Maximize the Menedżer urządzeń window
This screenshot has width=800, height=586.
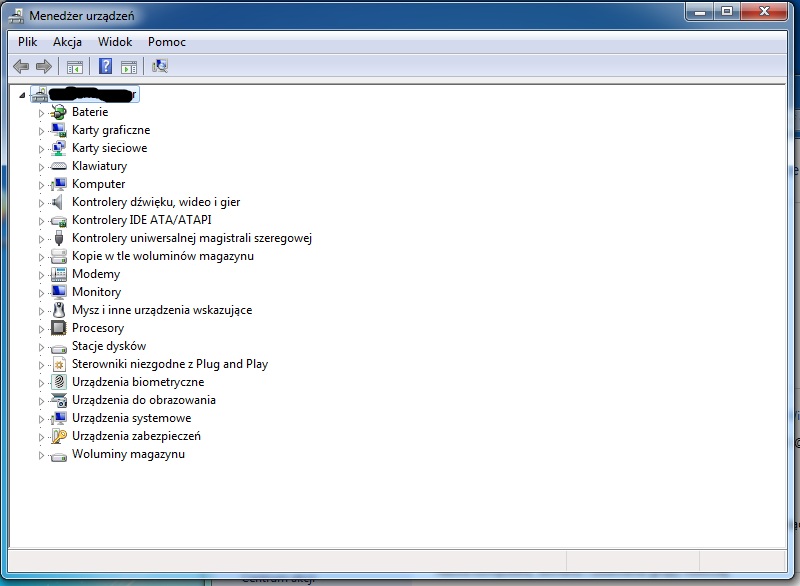[727, 12]
